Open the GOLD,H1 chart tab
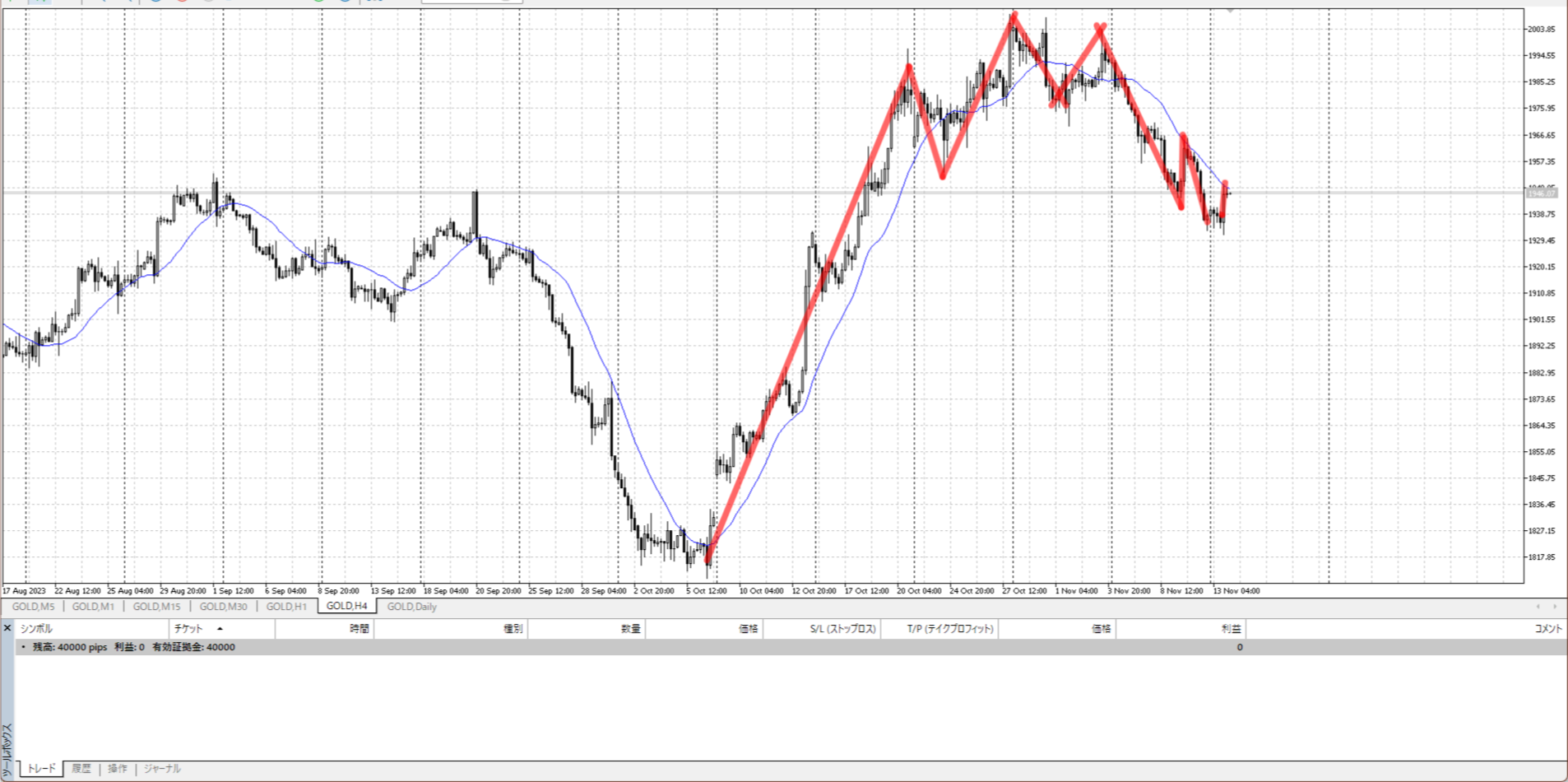1568x782 pixels. point(286,607)
